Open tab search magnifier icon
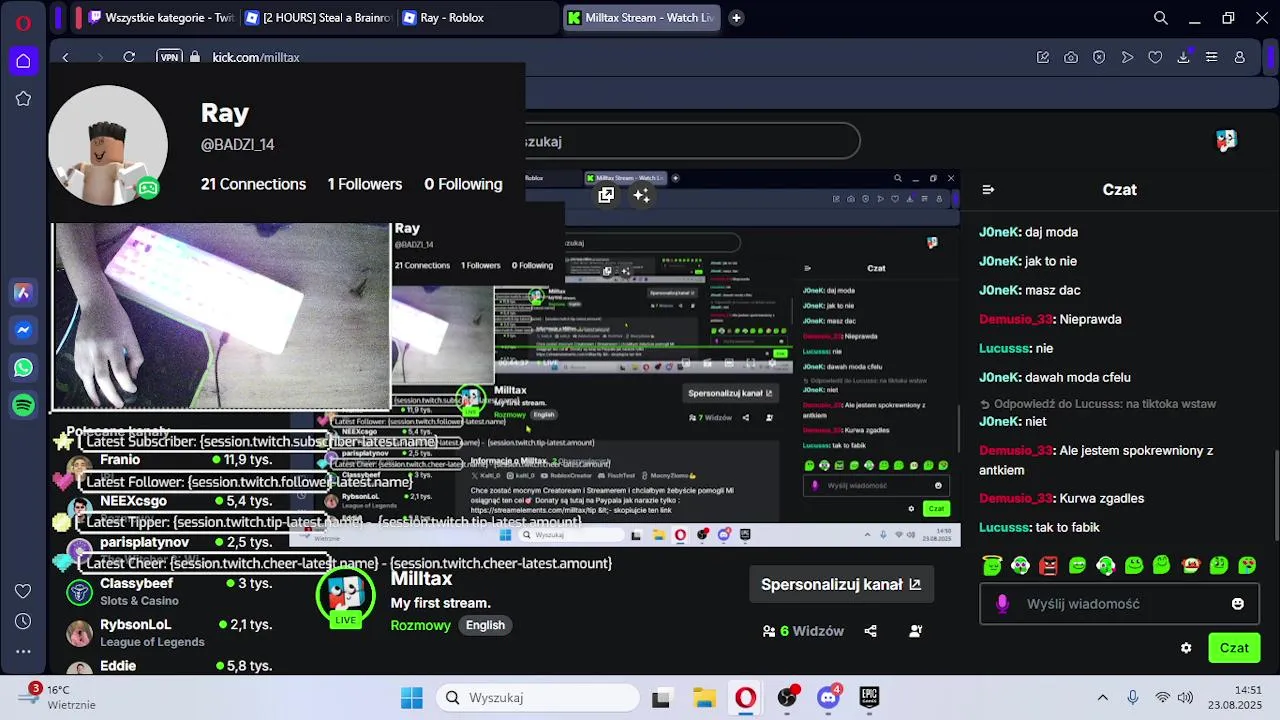This screenshot has width=1280, height=720. coord(1161,18)
